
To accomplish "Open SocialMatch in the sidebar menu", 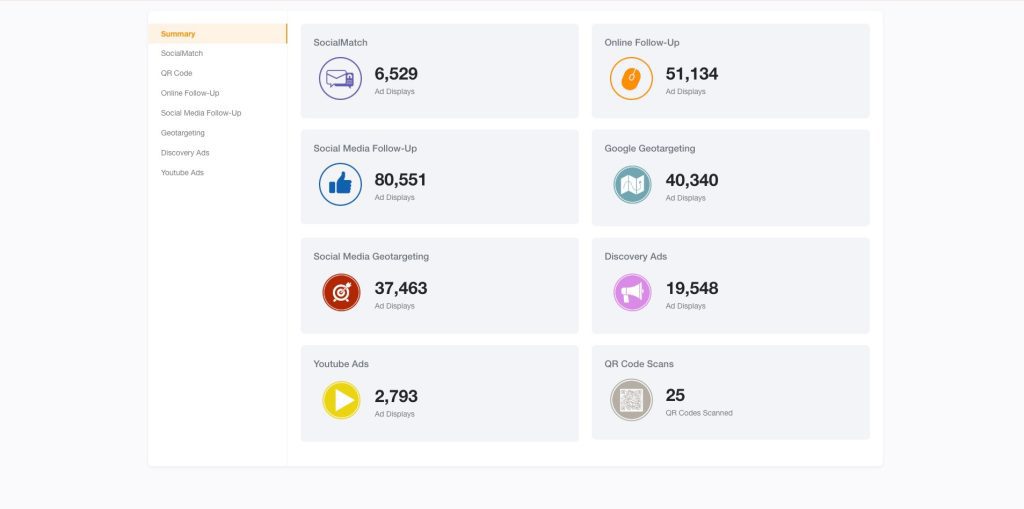I will [x=182, y=53].
